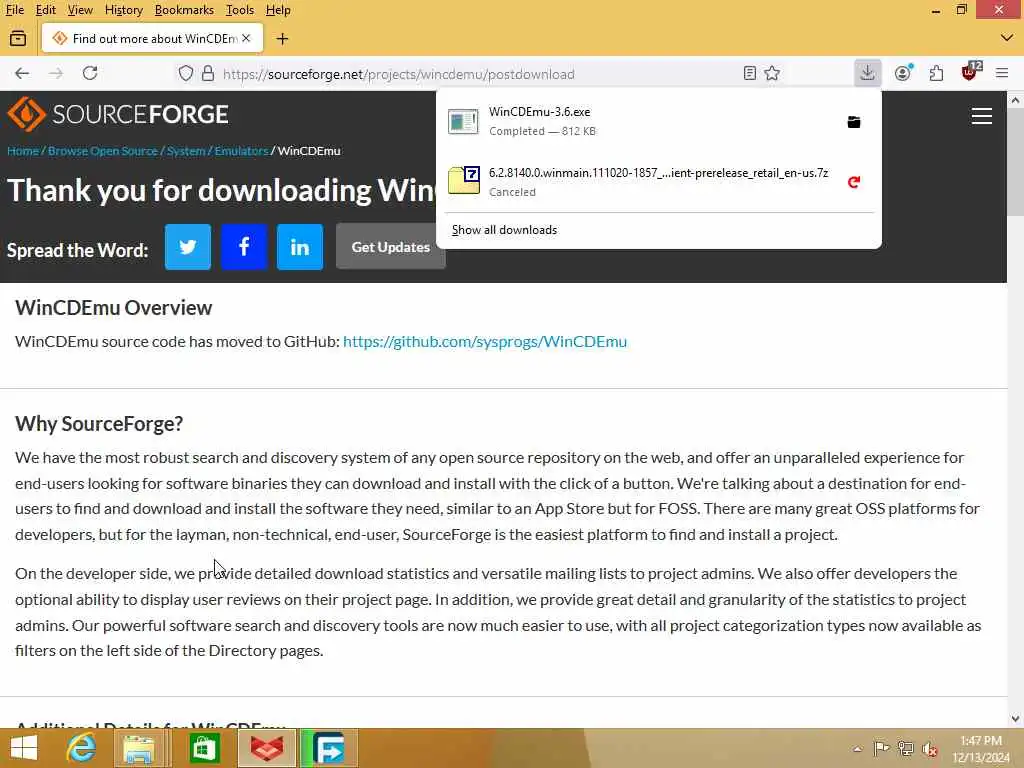Click the muted volume tray icon

pyautogui.click(x=930, y=749)
